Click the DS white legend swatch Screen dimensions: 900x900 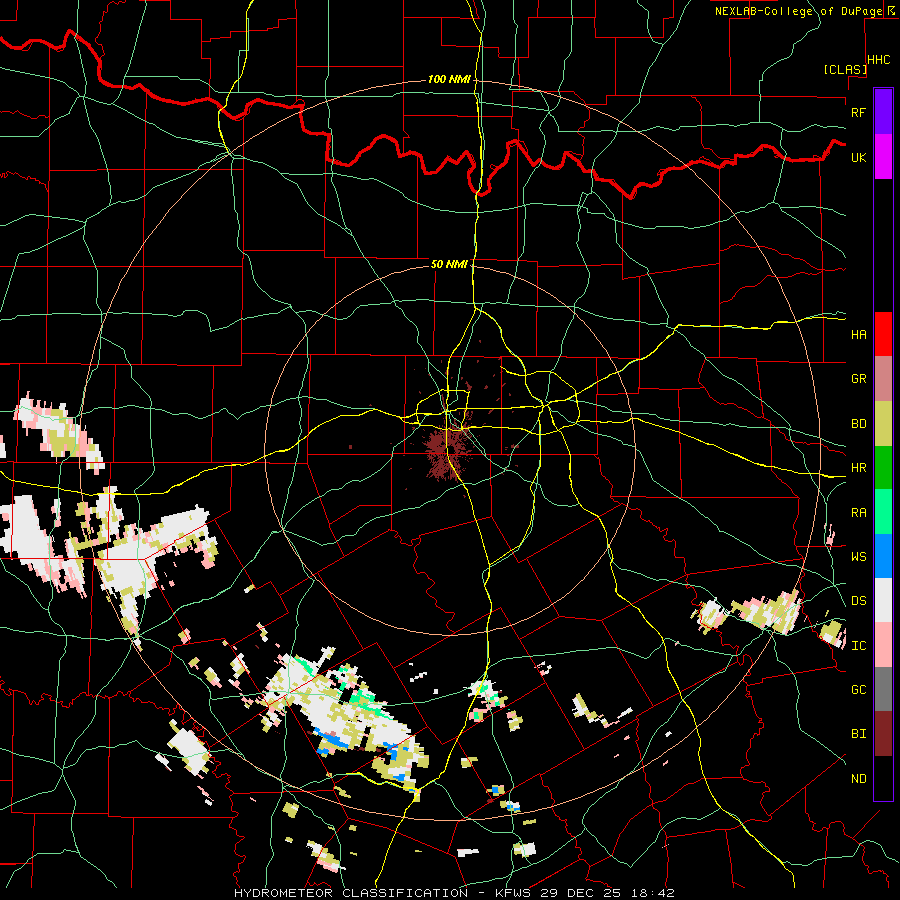(x=883, y=600)
